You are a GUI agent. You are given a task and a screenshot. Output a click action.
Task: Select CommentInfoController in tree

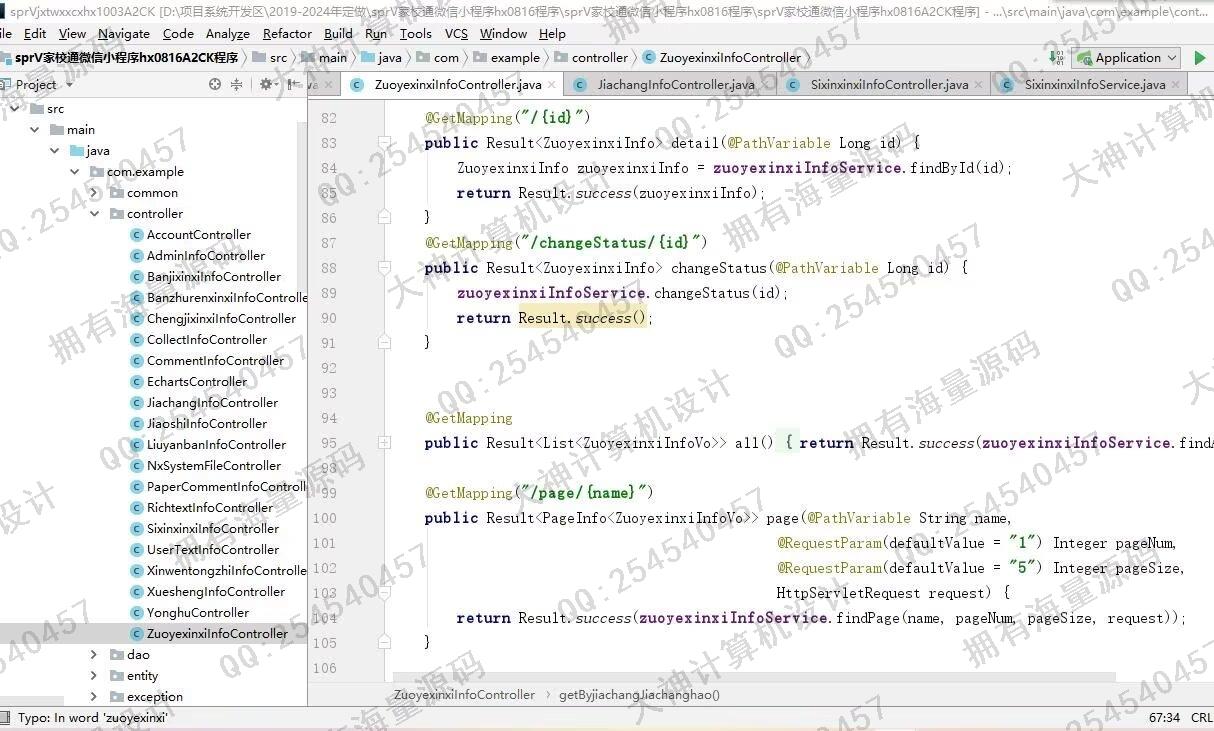pyautogui.click(x=215, y=361)
